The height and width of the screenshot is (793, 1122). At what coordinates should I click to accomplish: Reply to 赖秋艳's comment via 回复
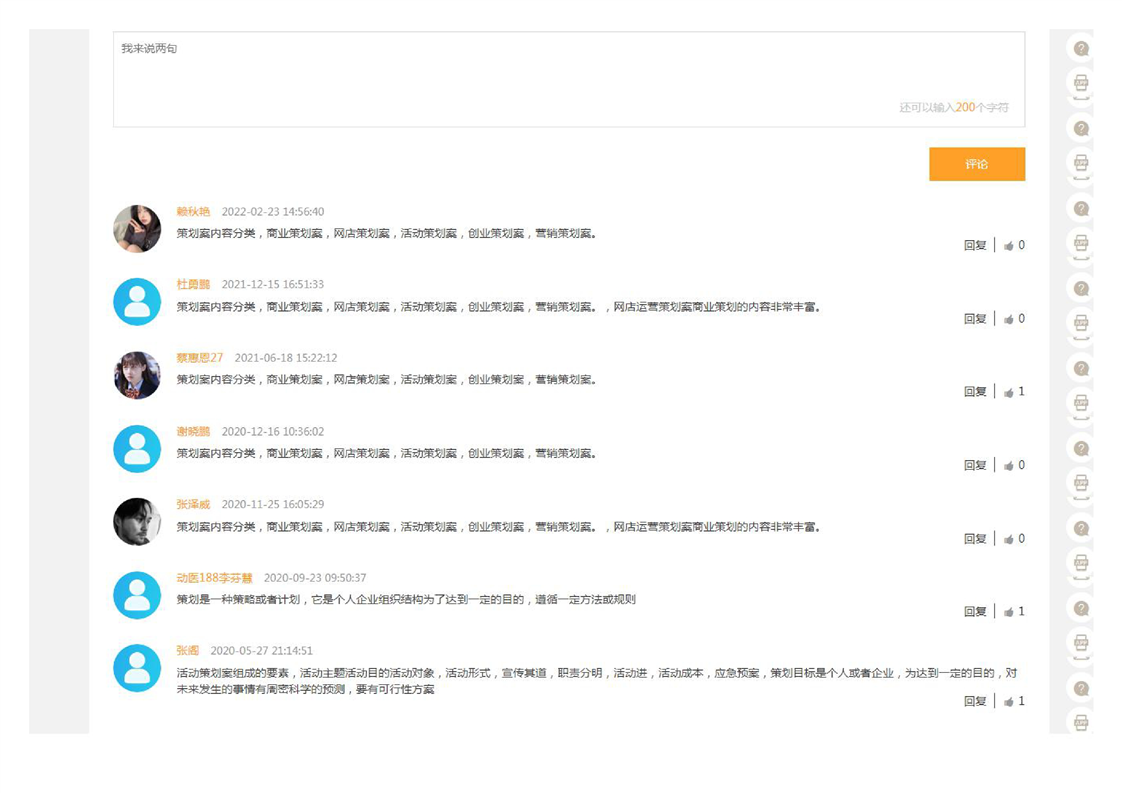(x=974, y=246)
